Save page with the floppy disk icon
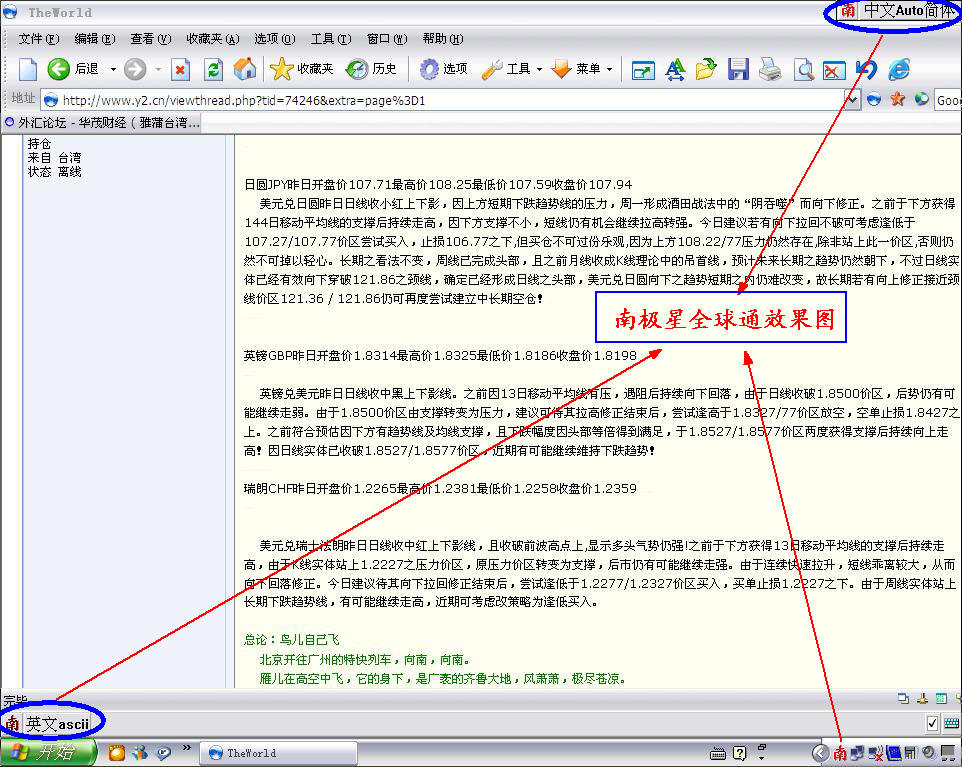Viewport: 962px width, 767px height. [x=738, y=69]
